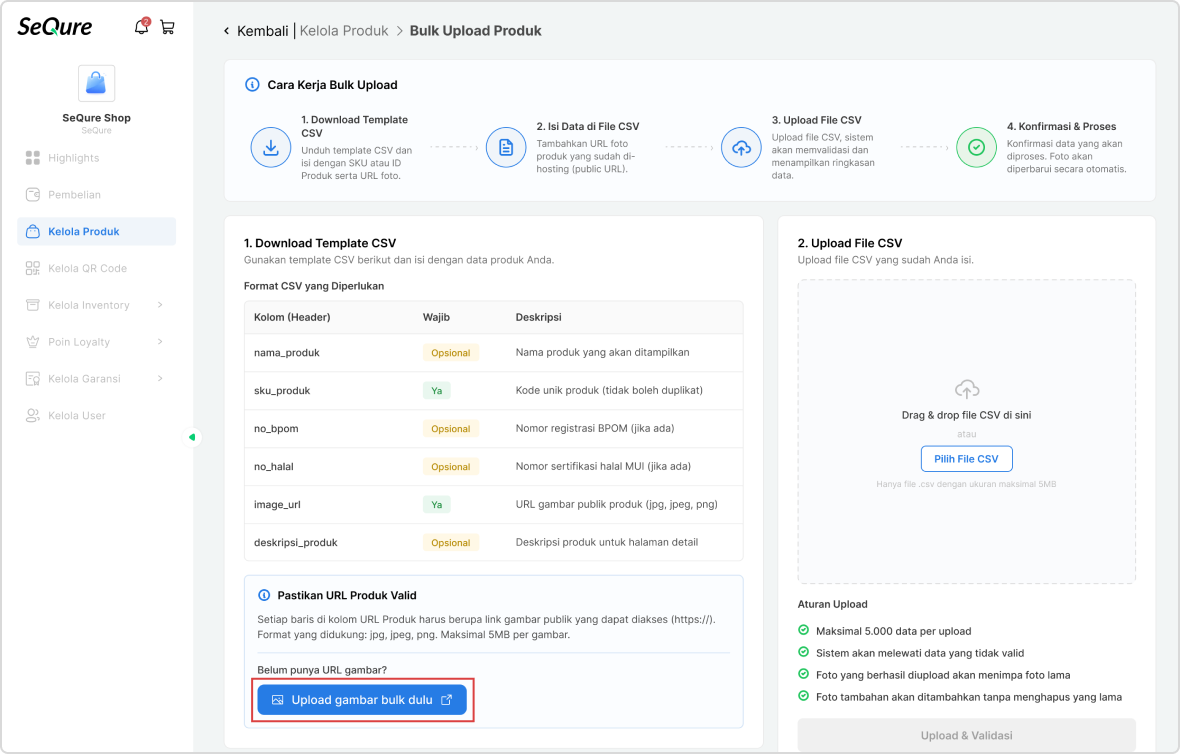Screen dimensions: 1180x754
Task: Open Kelola Produk breadcrumb
Action: pyautogui.click(x=344, y=31)
